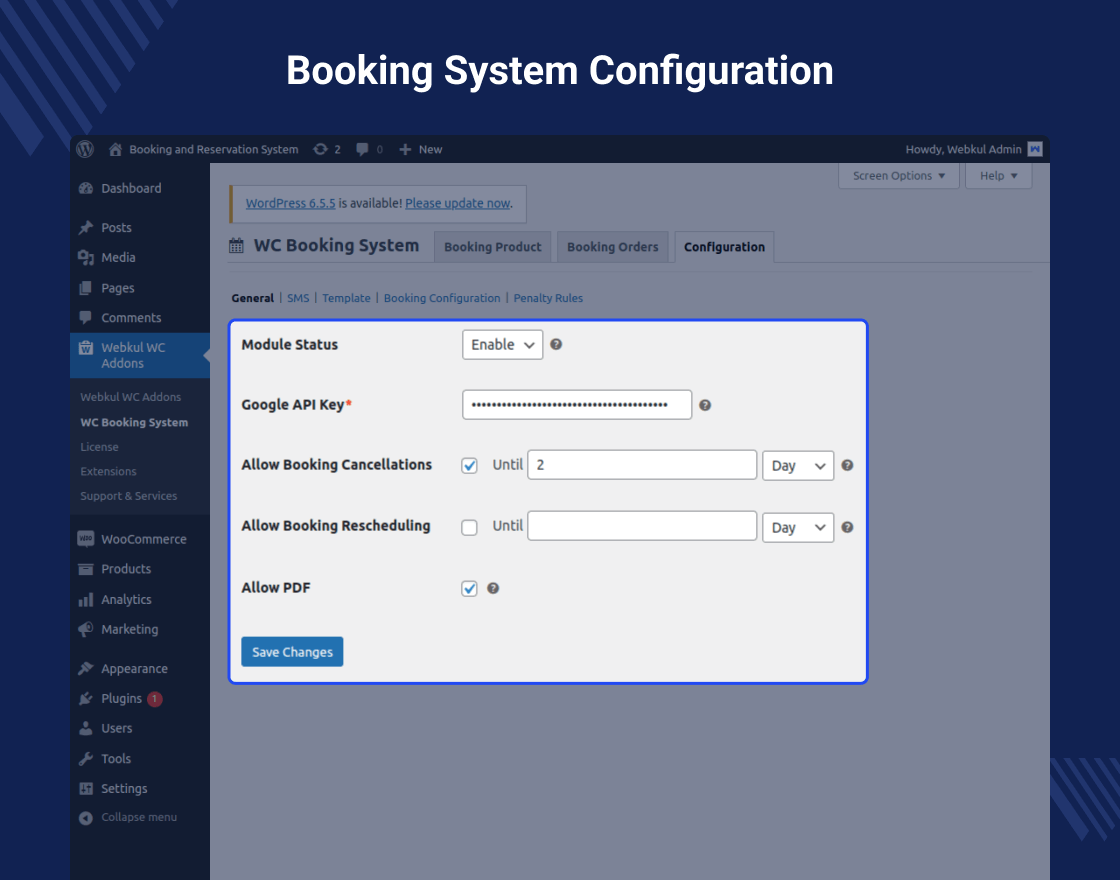Open the Penalty Rules link
This screenshot has width=1120, height=880.
pos(548,298)
